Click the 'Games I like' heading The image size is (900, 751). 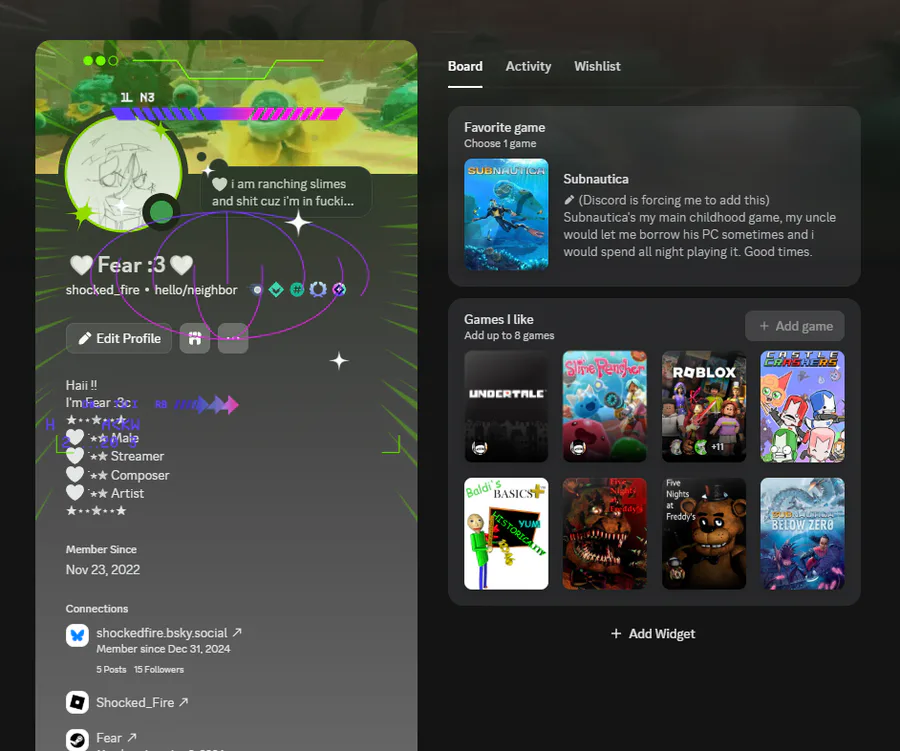point(499,319)
